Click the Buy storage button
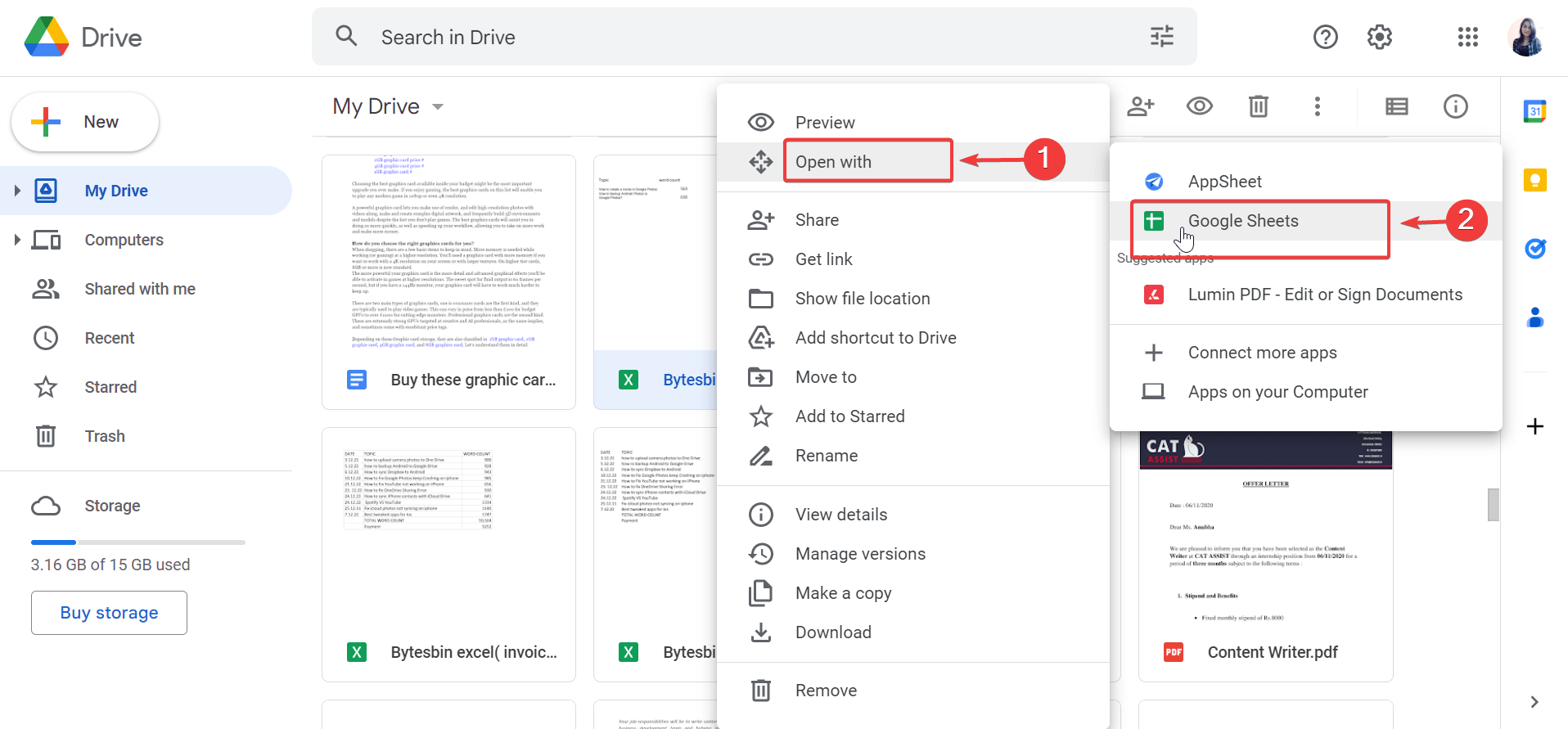Screen dimensions: 1568x729 click(x=109, y=613)
